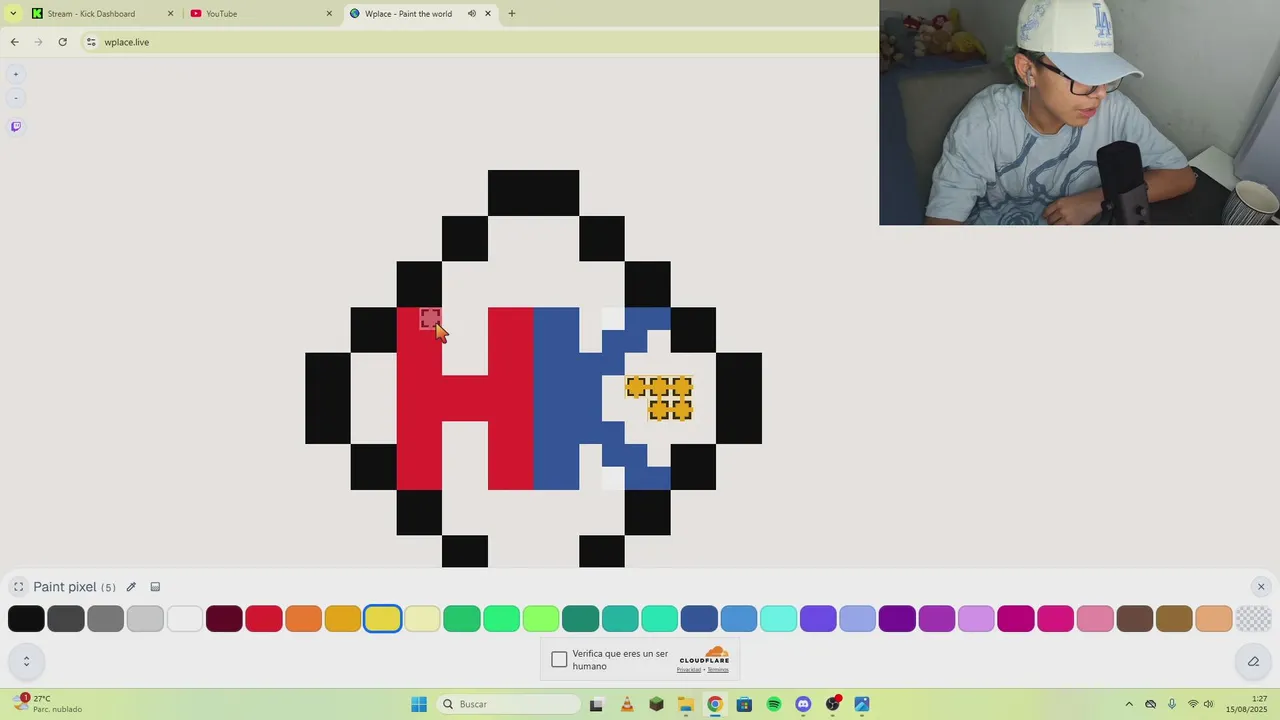Open VLC from the taskbar
Viewport: 1280px width, 720px height.
click(x=627, y=704)
